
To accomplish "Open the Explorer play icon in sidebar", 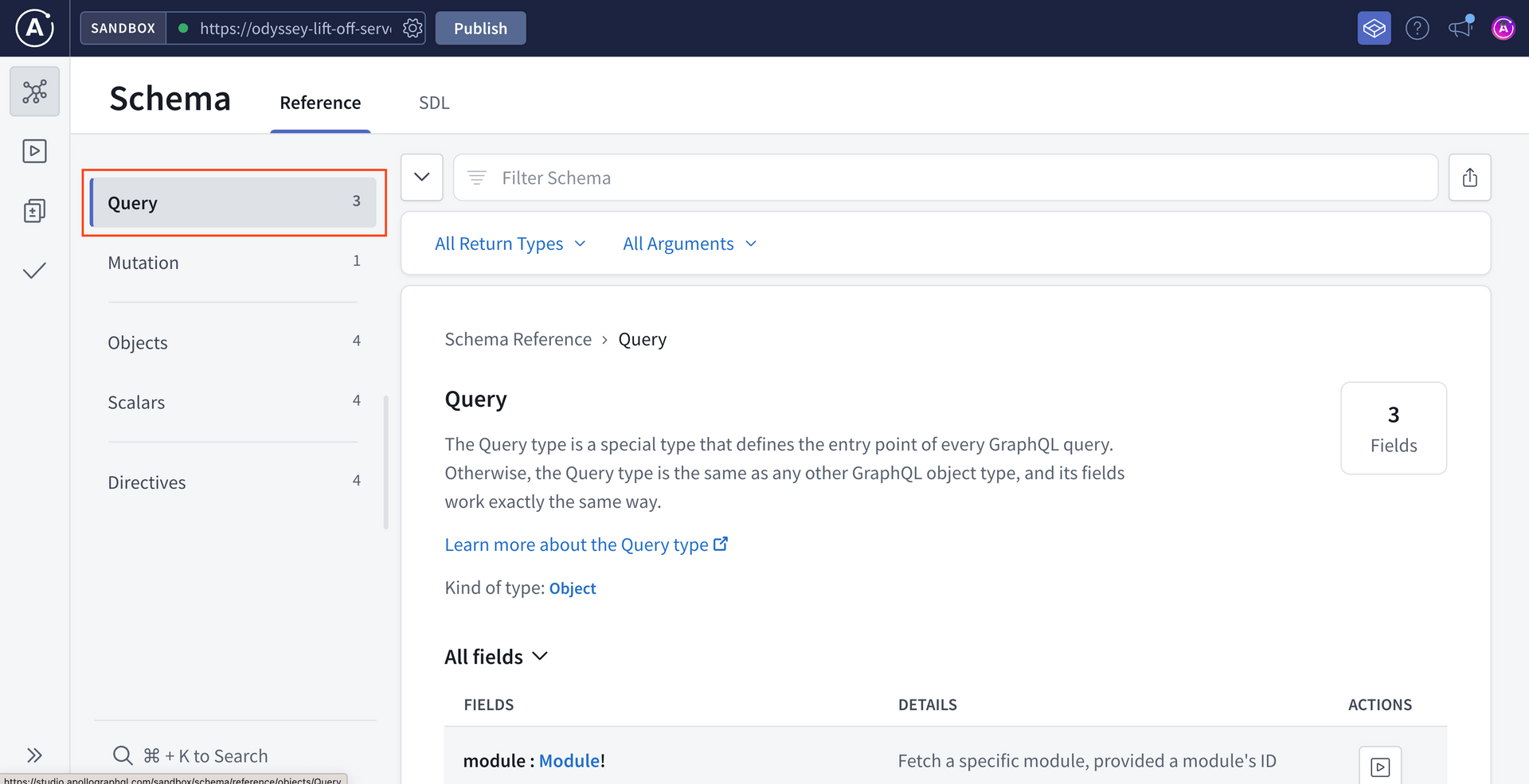I will 34,151.
